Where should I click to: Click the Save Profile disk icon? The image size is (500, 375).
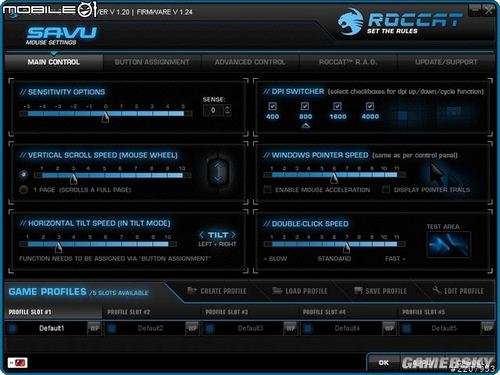tap(358, 291)
